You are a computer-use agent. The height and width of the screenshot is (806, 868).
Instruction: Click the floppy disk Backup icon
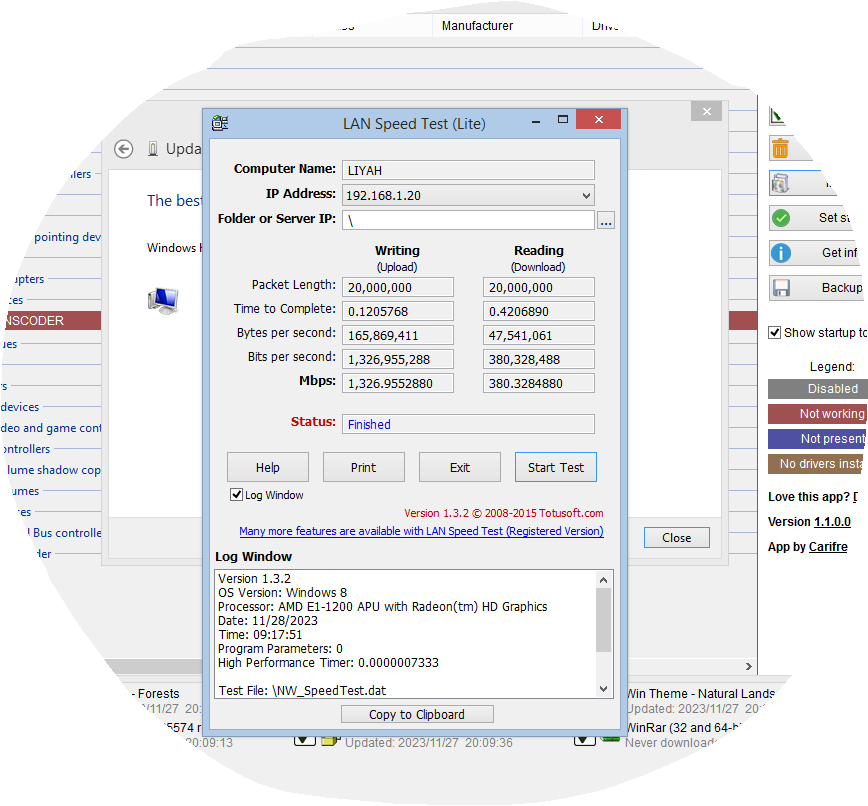tap(781, 288)
